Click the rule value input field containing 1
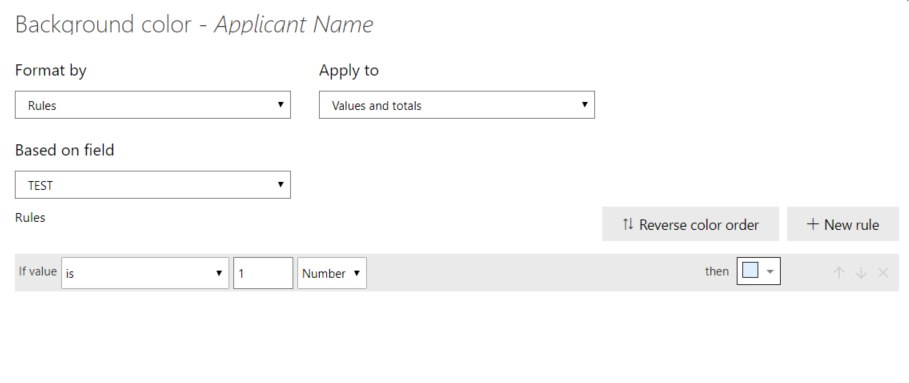The height and width of the screenshot is (383, 909). 263,273
